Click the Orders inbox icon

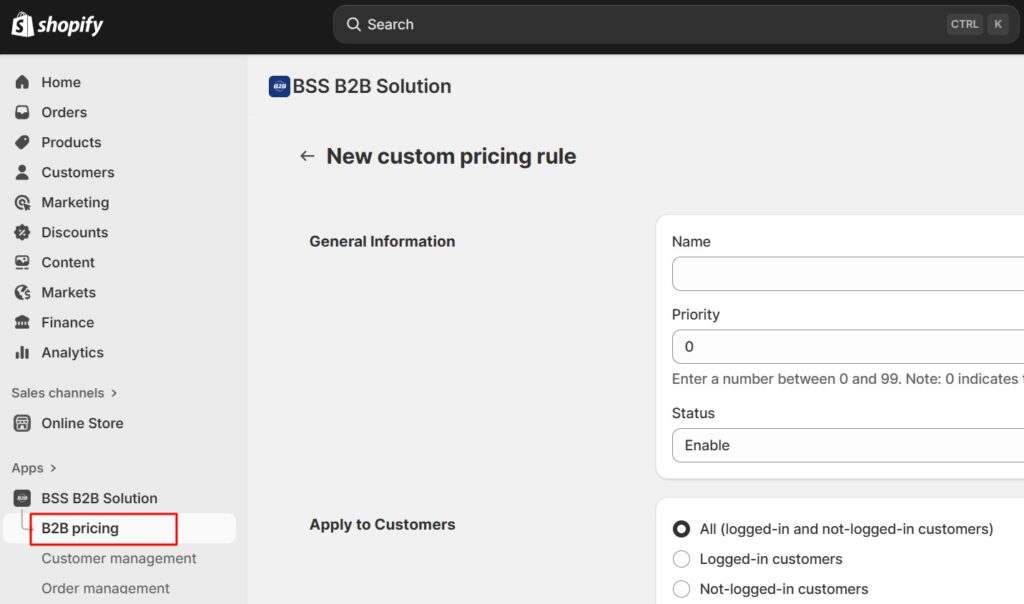click(x=22, y=112)
